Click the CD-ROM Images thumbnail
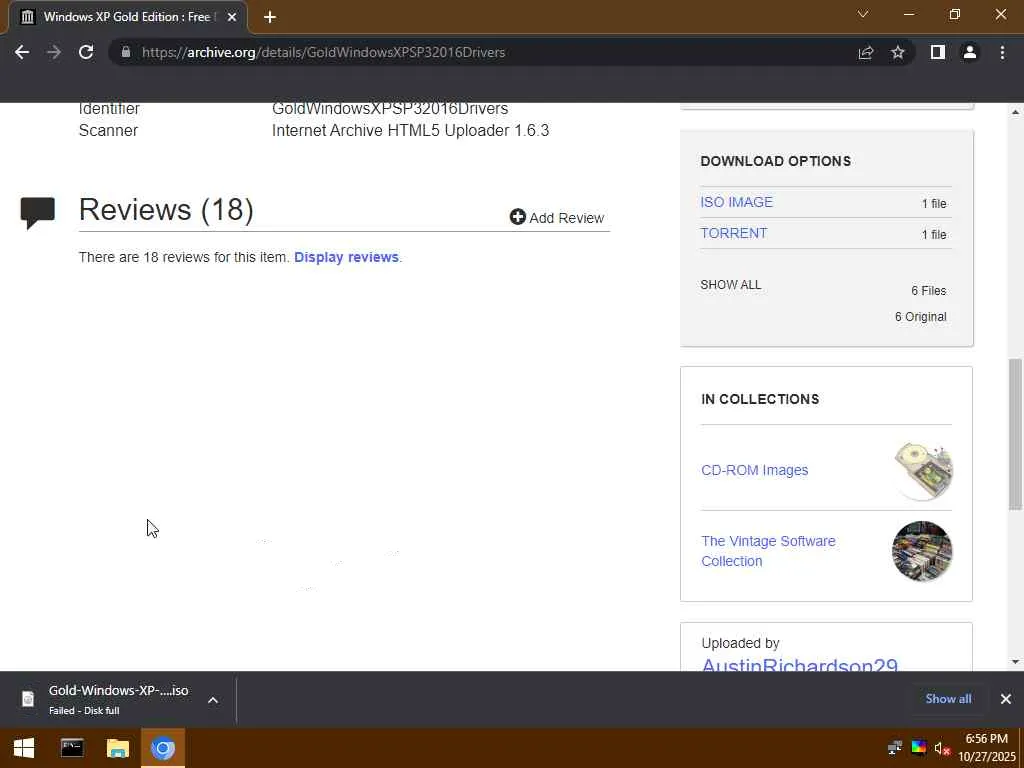The image size is (1024, 768). point(922,471)
